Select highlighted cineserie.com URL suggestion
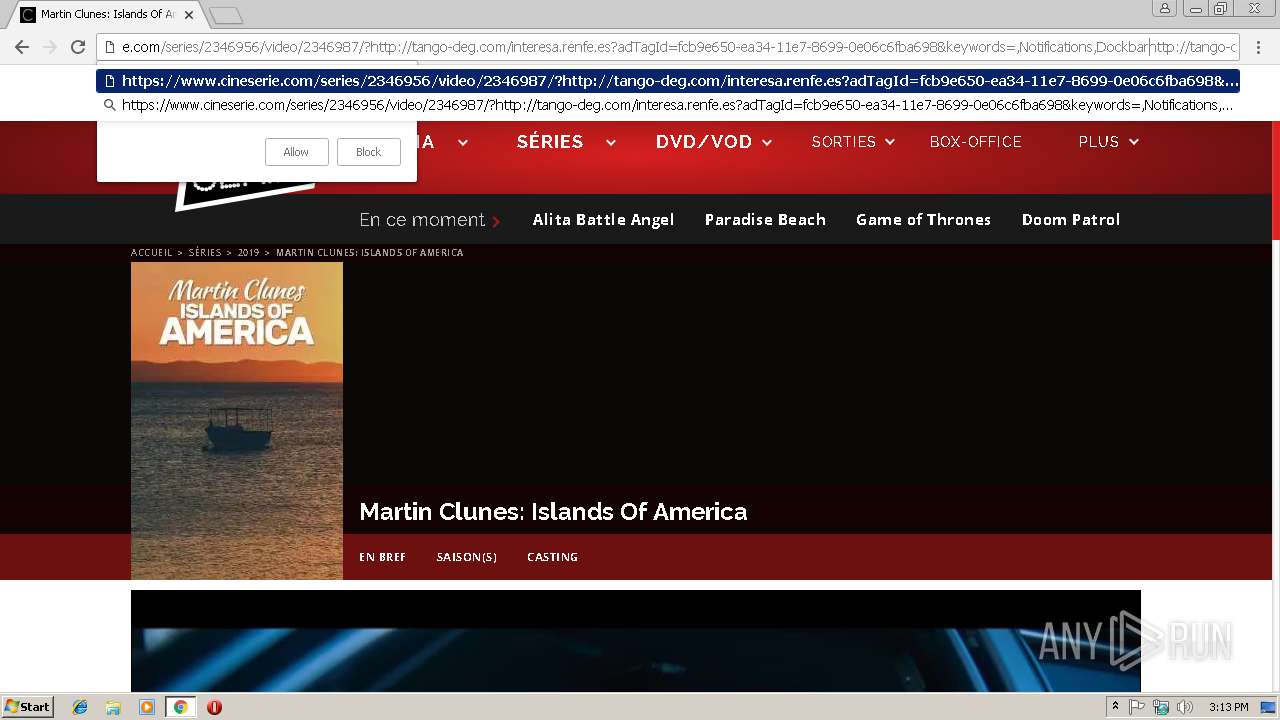 668,81
